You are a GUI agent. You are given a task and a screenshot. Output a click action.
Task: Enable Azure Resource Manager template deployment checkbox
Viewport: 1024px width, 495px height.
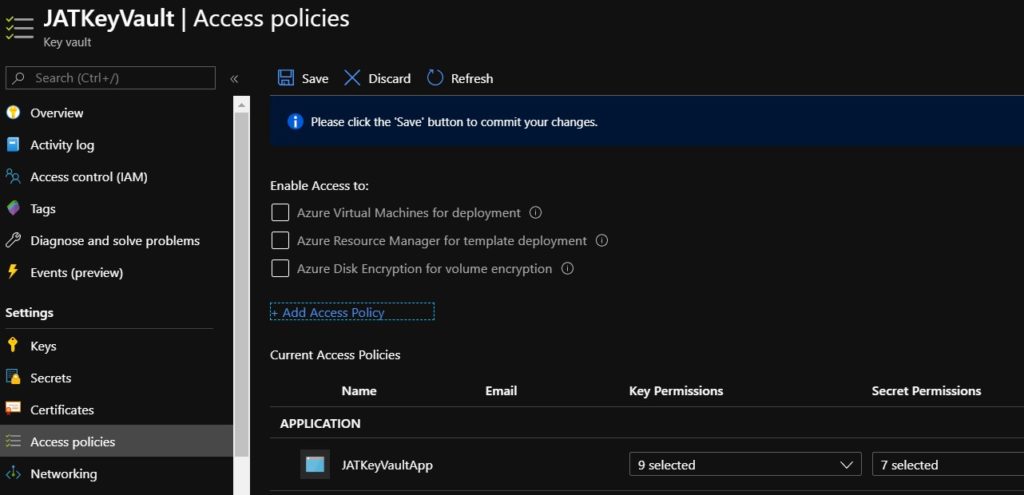280,240
